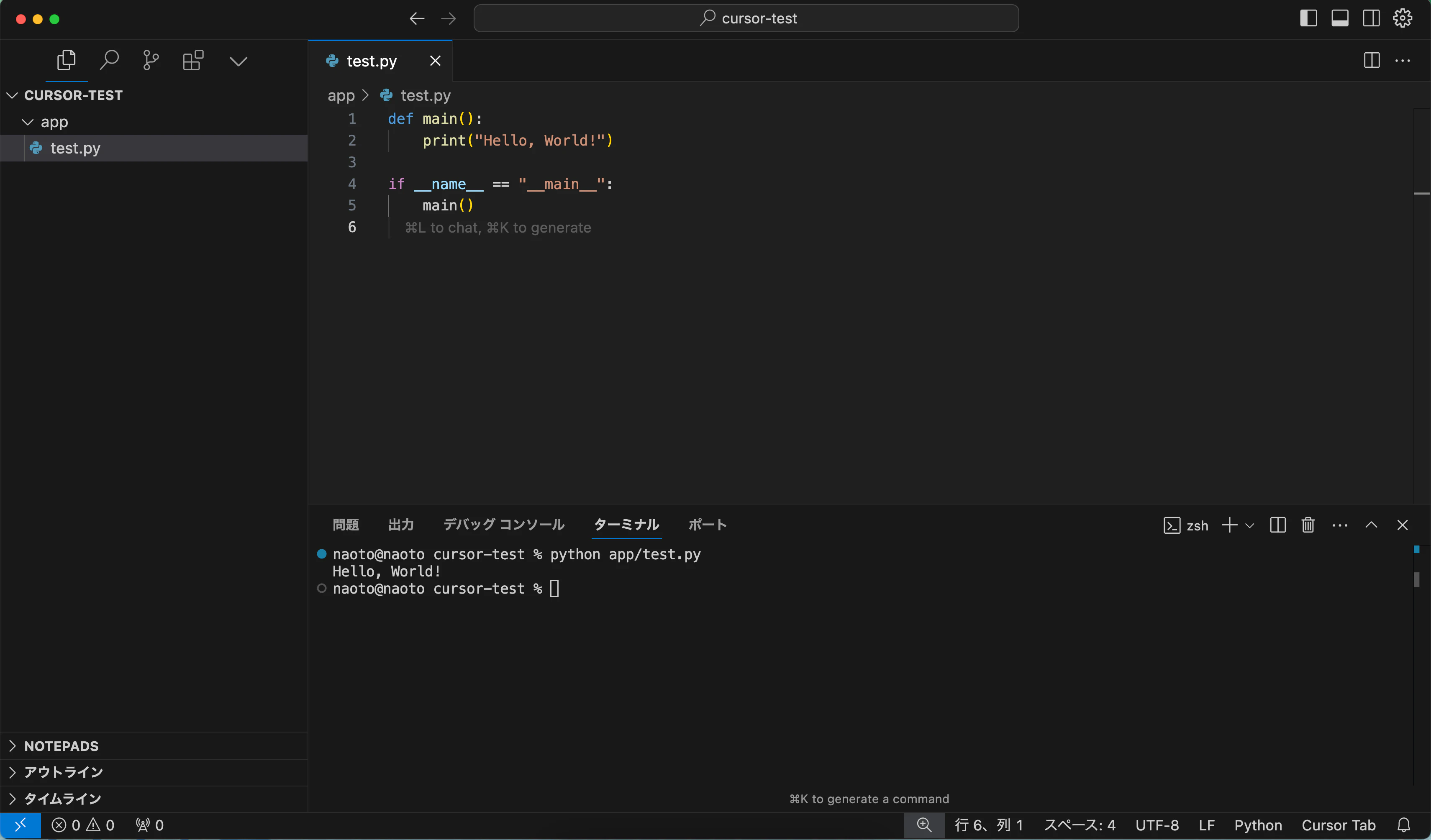Open the Source Control view icon
The image size is (1431, 840).
(151, 60)
